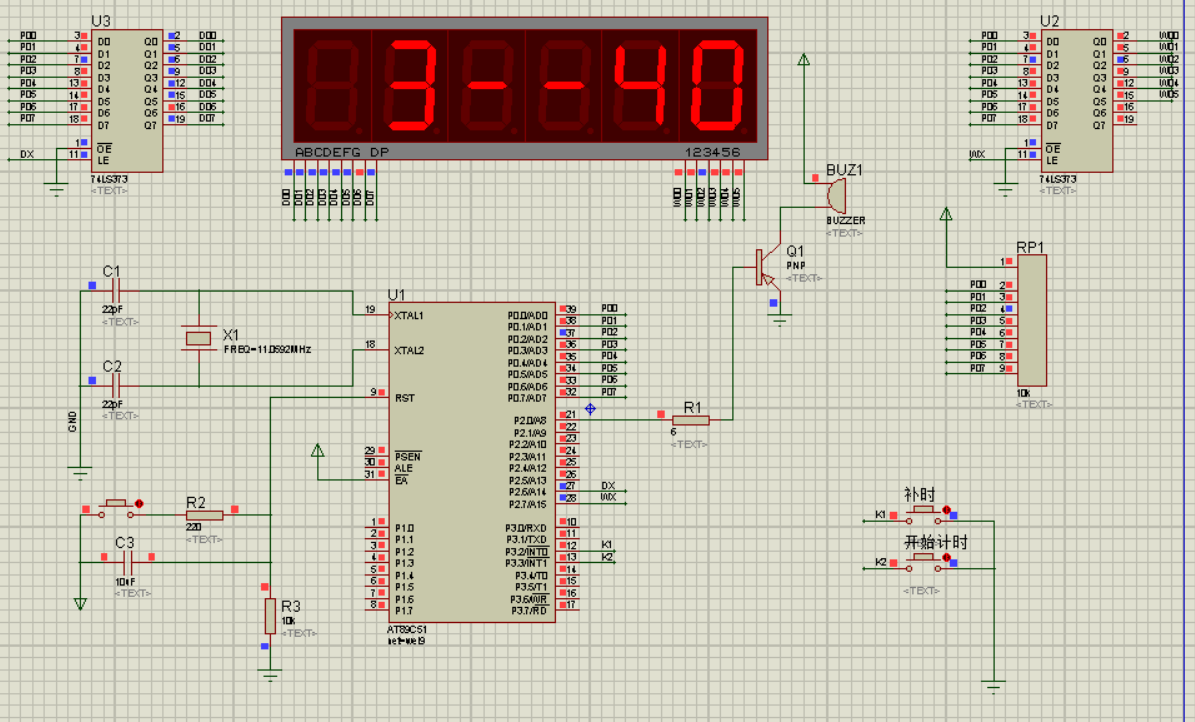Click the P2.0/A8 pin on U1
Screen dimensions: 1195x722
pos(530,421)
